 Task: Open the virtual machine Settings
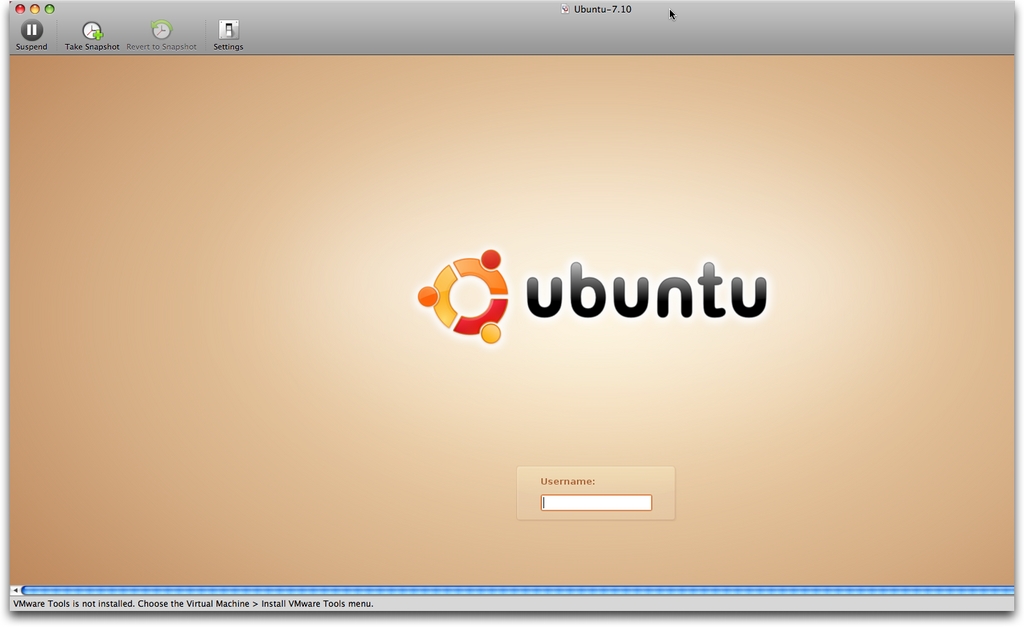point(228,30)
